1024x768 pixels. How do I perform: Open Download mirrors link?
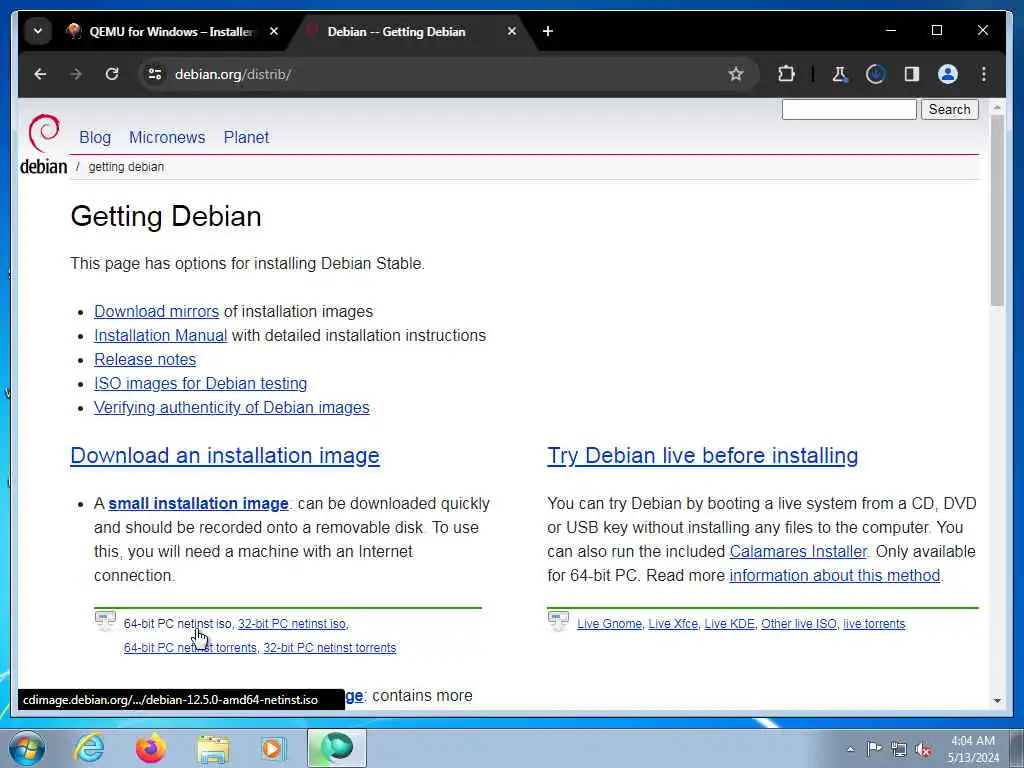157,312
